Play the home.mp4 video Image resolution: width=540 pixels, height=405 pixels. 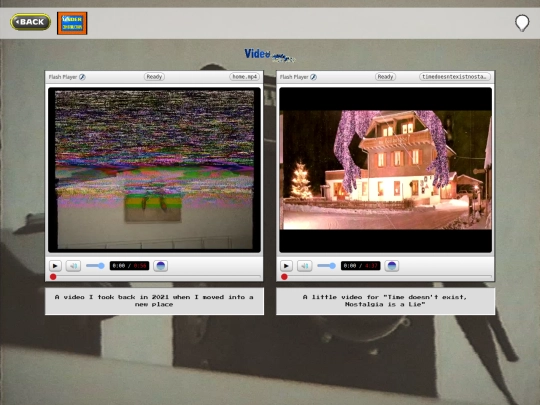(x=55, y=266)
